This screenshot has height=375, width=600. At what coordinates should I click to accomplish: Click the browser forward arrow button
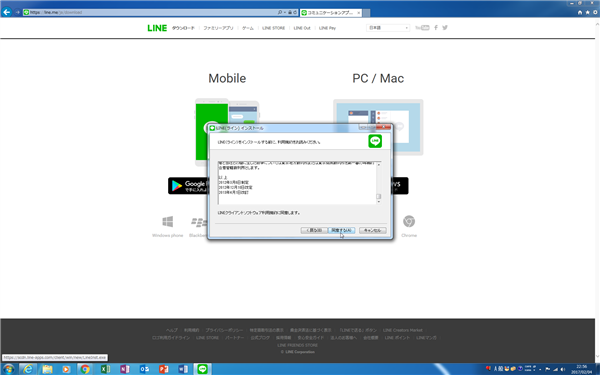coord(18,12)
